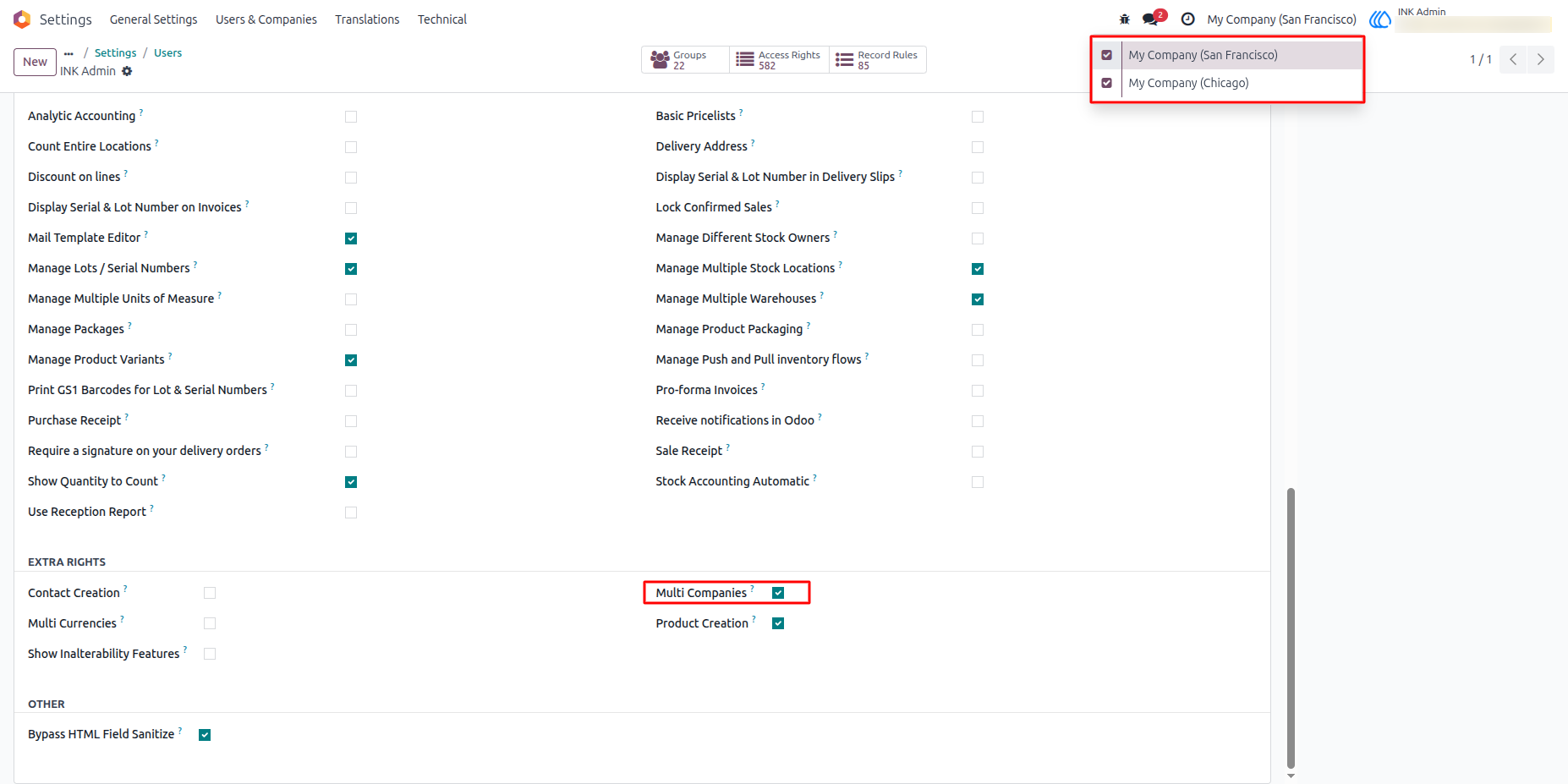Image resolution: width=1568 pixels, height=784 pixels.
Task: Click the New button
Action: (35, 62)
